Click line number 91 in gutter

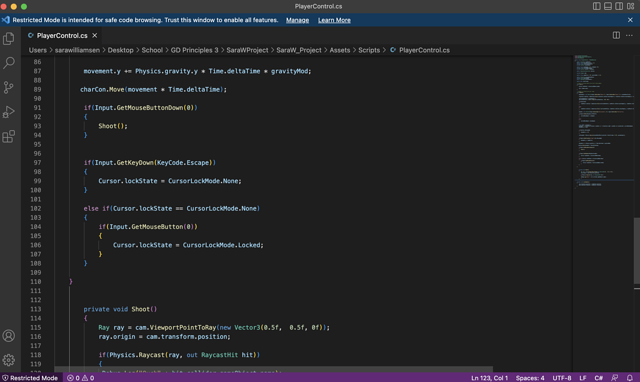37,108
